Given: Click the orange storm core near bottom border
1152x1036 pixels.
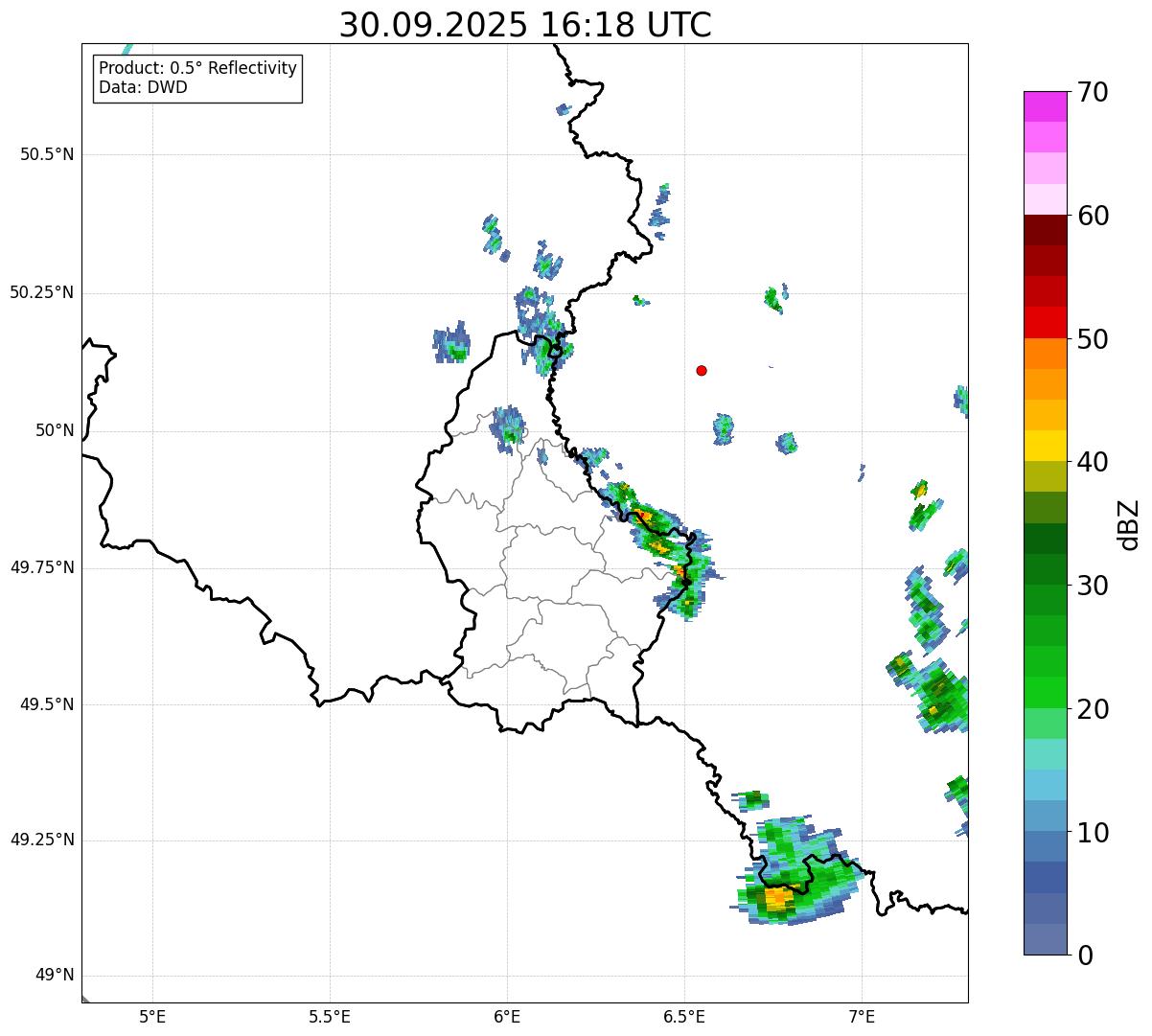Looking at the screenshot, I should (774, 899).
